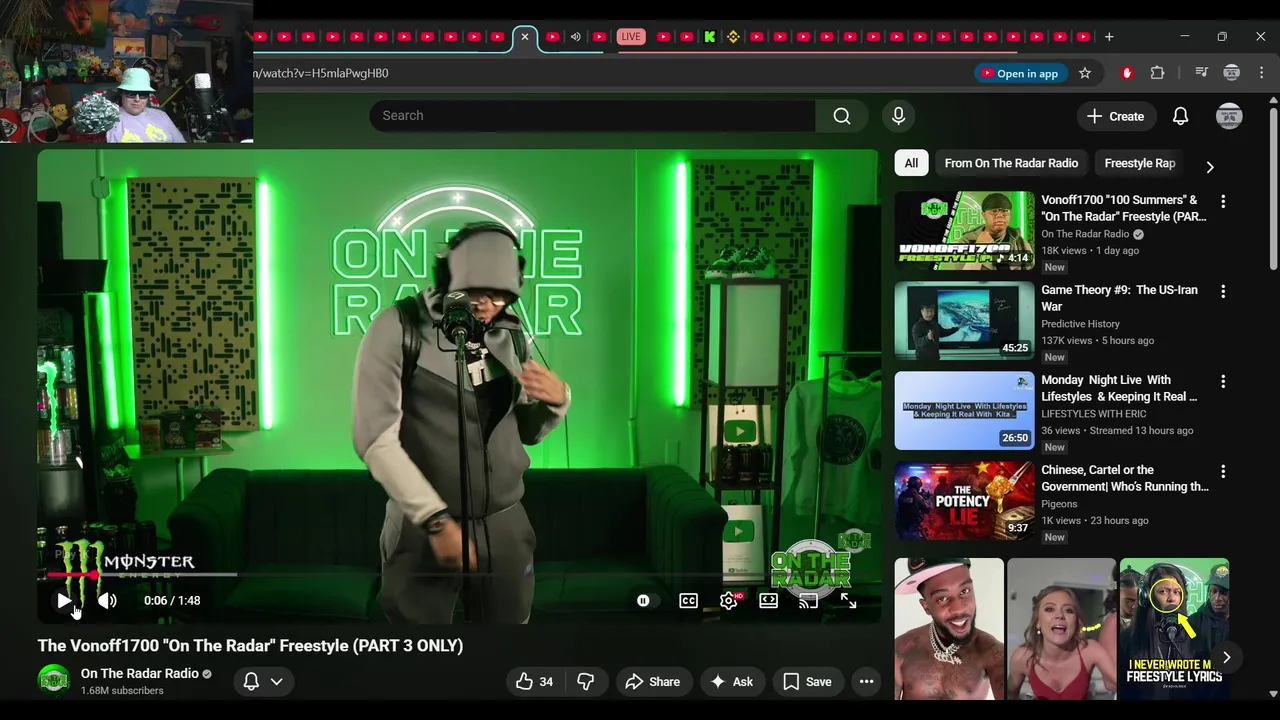Resume playback with the play button

[64, 601]
